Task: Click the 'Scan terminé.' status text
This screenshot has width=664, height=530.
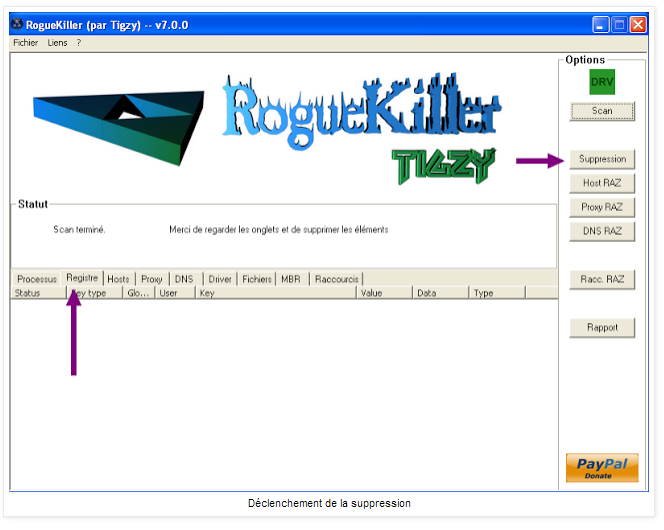Action: tap(79, 229)
